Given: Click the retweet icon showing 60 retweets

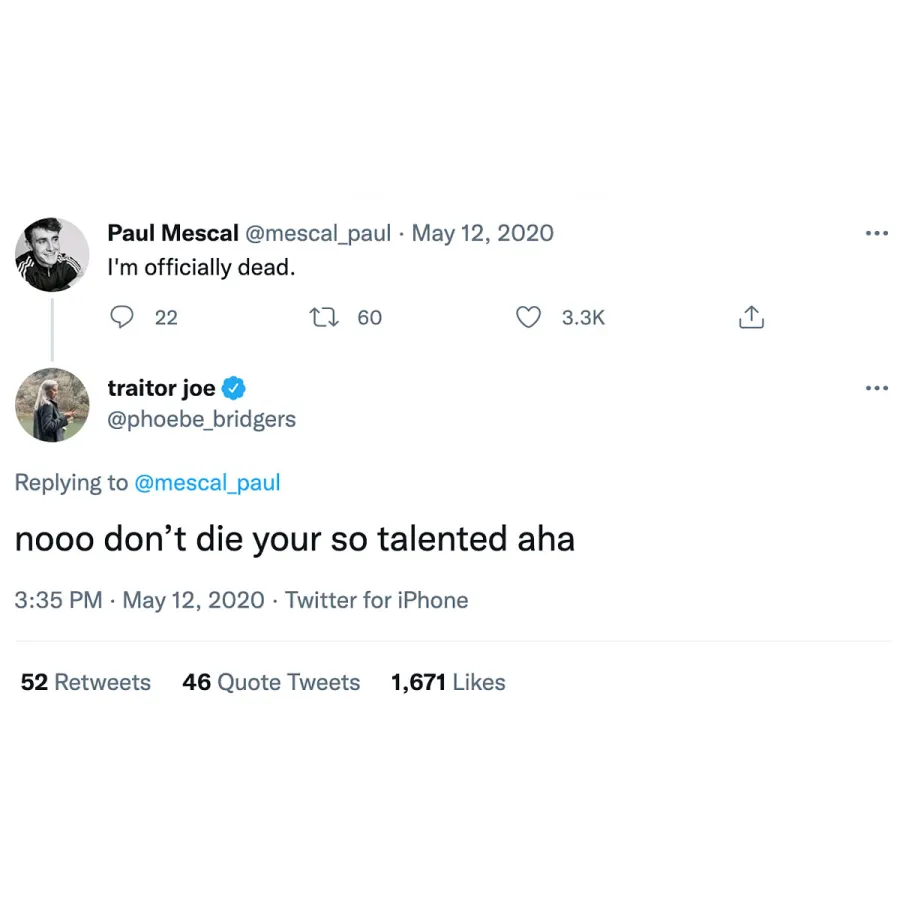Looking at the screenshot, I should [322, 317].
